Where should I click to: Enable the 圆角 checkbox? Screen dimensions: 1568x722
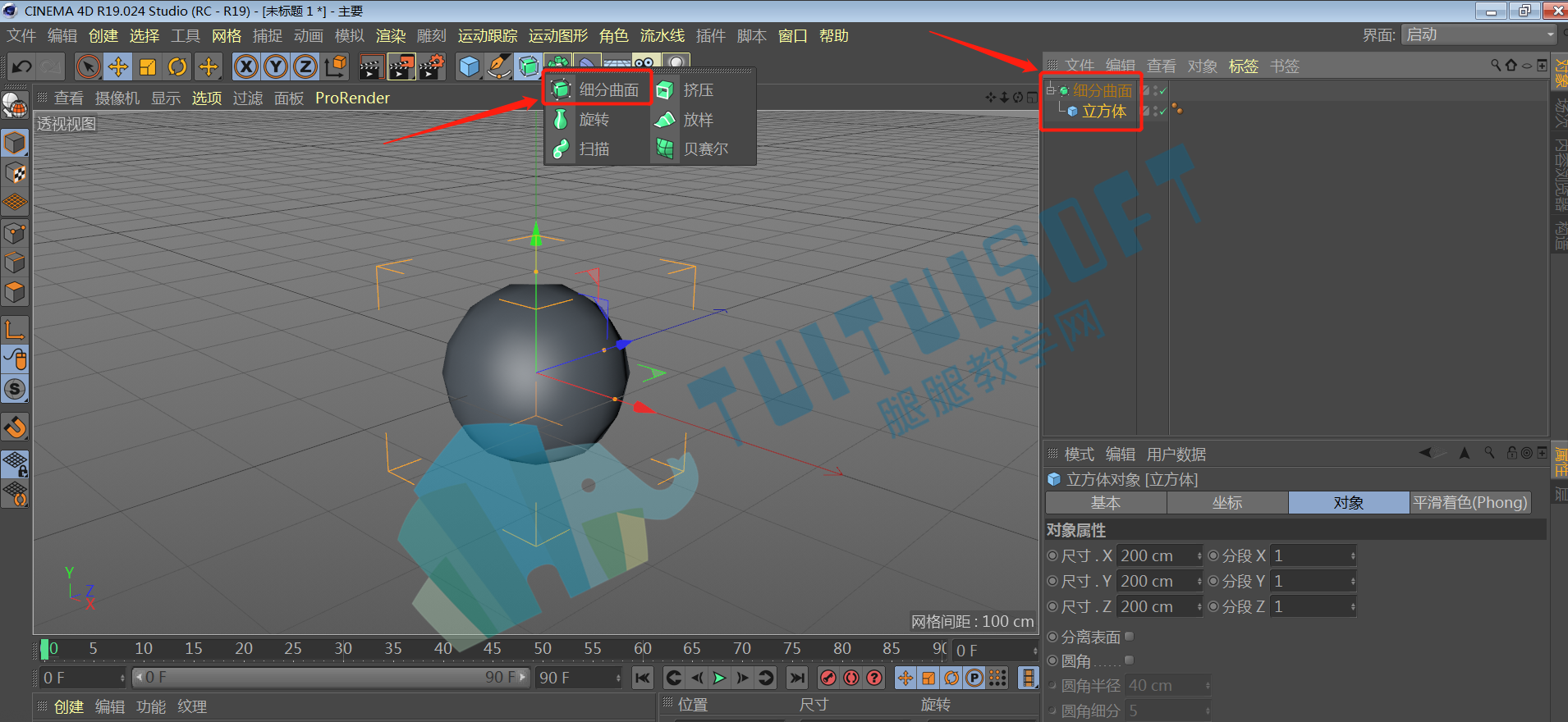(x=1129, y=660)
